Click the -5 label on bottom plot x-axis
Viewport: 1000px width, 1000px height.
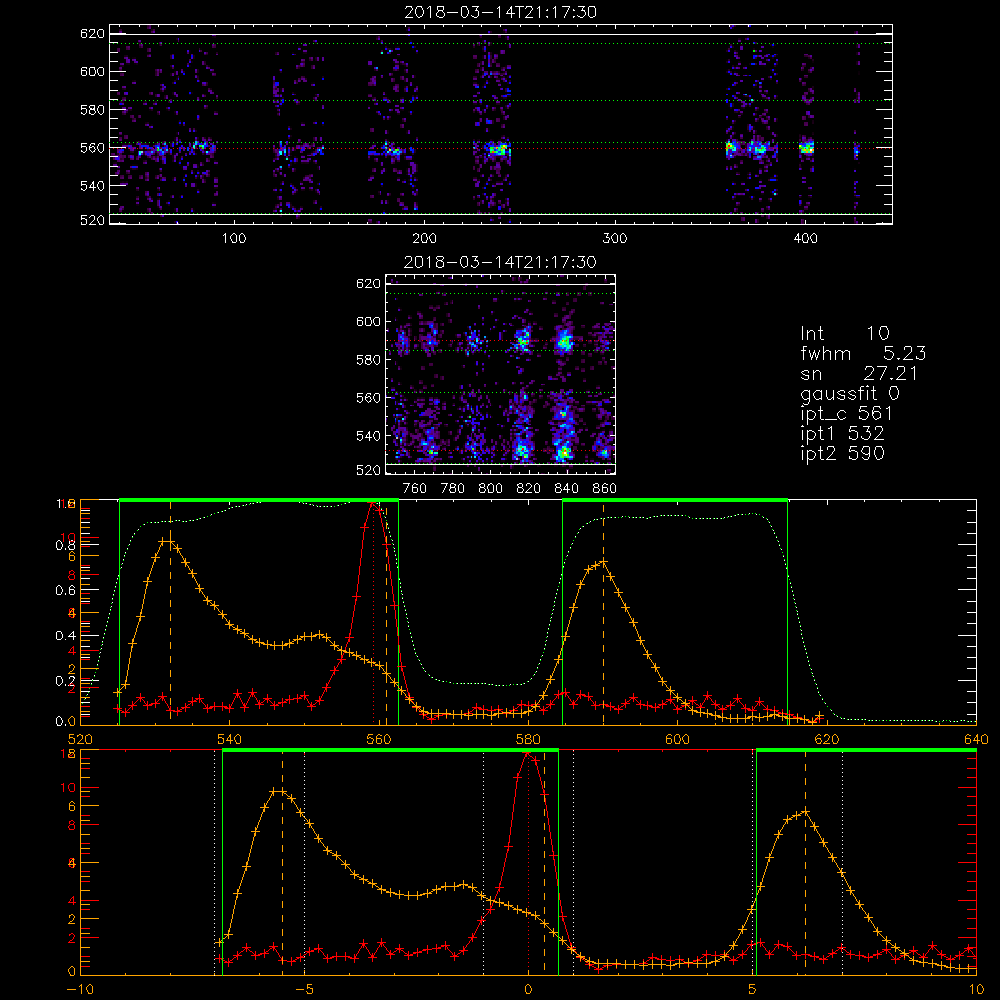[x=304, y=990]
